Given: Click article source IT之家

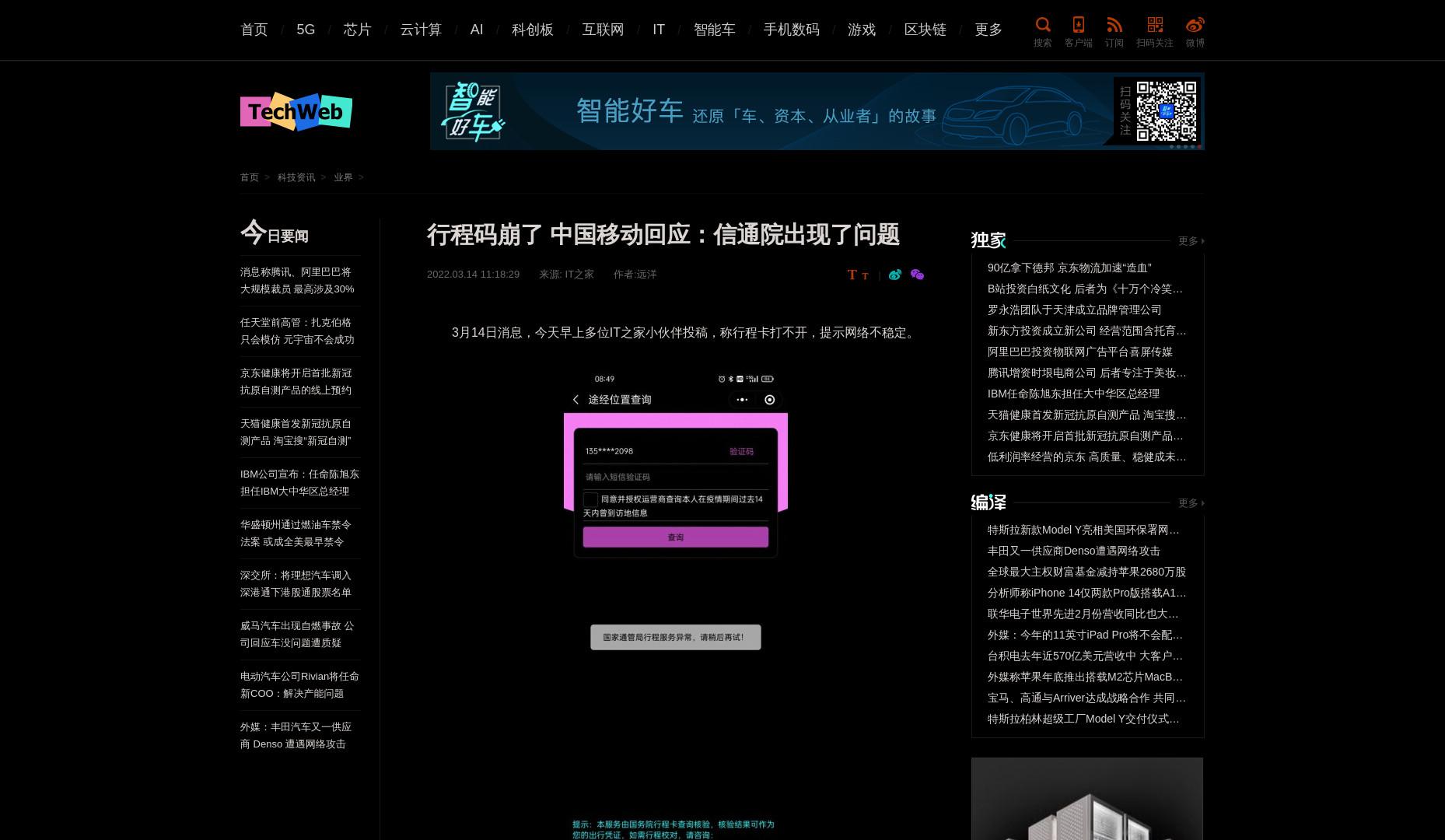Looking at the screenshot, I should click(x=579, y=275).
